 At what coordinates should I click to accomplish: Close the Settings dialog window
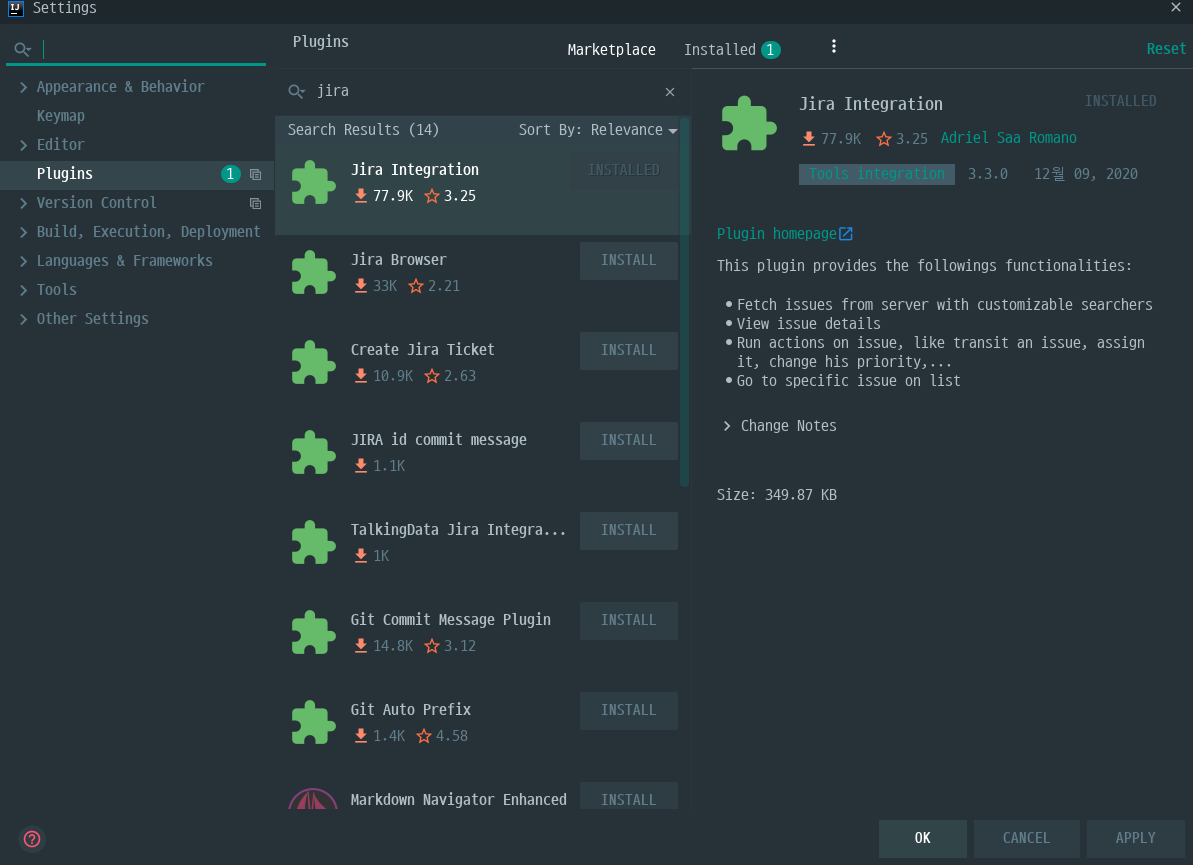click(x=1176, y=8)
